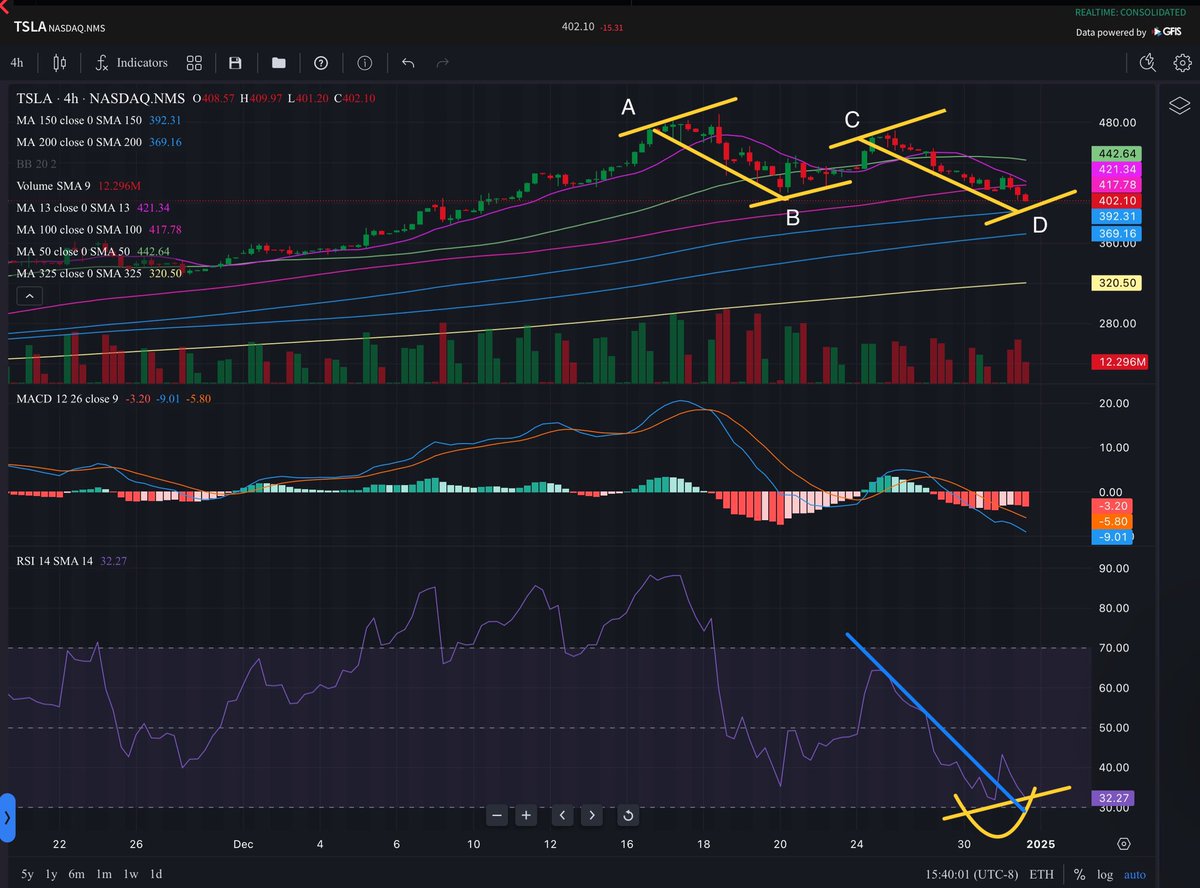Click undo arrow in toolbar
This screenshot has height=888, width=1200.
[x=407, y=62]
